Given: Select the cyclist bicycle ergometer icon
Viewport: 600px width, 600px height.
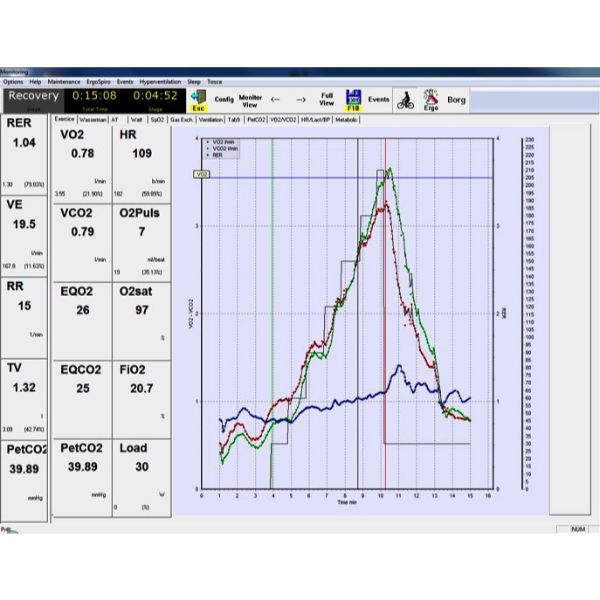Looking at the screenshot, I should [405, 100].
